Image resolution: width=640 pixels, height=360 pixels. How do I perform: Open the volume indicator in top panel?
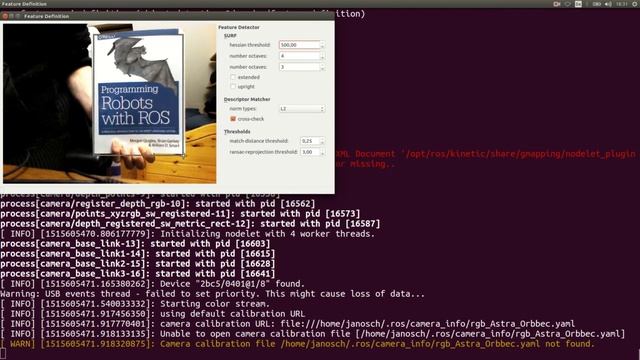click(608, 4)
